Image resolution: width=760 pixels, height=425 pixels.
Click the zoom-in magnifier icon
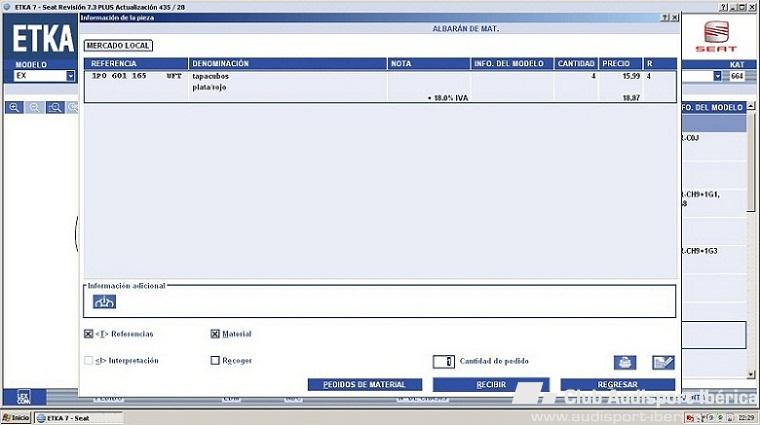pos(14,108)
